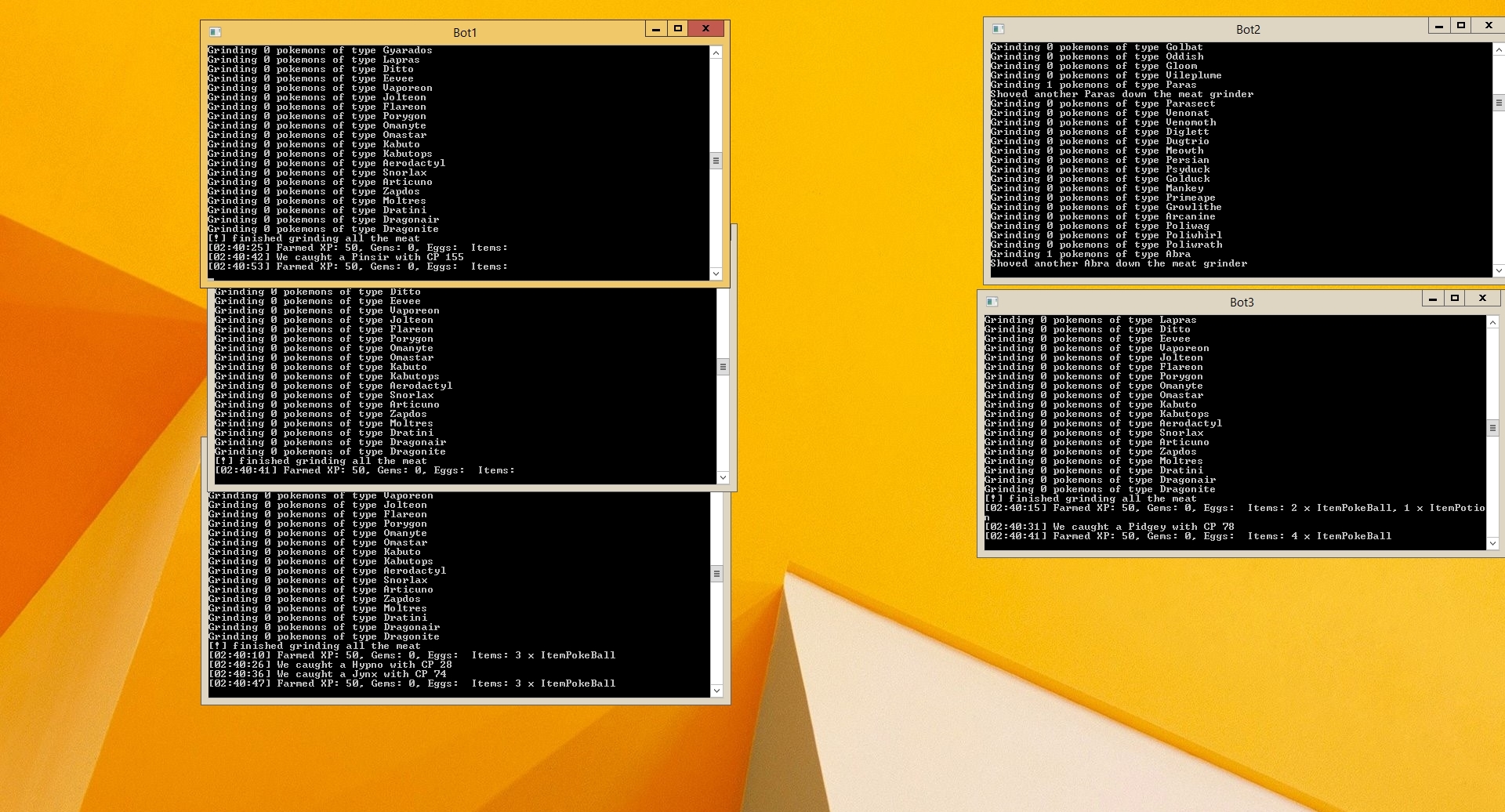Click the Psyduck grinding line in Bot2

pyautogui.click(x=1100, y=169)
